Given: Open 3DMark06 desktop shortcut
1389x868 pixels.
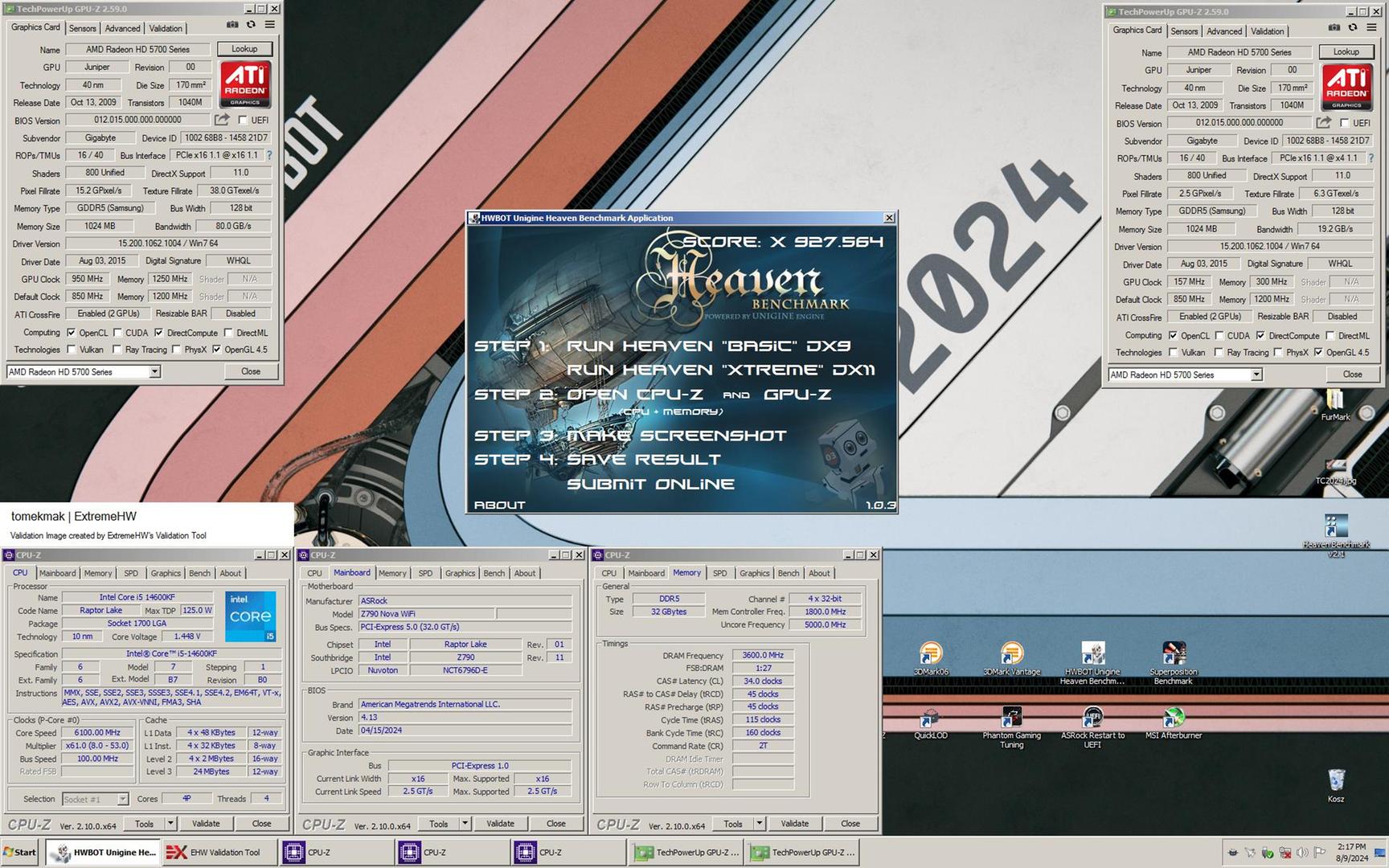Looking at the screenshot, I should pyautogui.click(x=931, y=659).
